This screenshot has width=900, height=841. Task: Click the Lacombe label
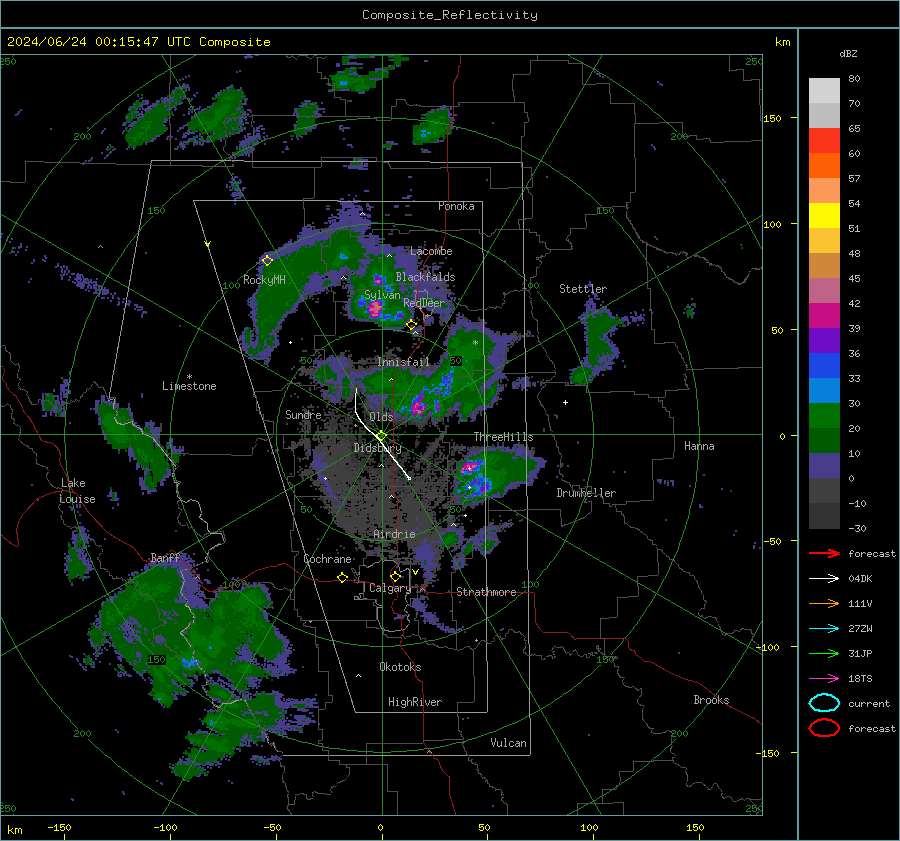pyautogui.click(x=431, y=251)
